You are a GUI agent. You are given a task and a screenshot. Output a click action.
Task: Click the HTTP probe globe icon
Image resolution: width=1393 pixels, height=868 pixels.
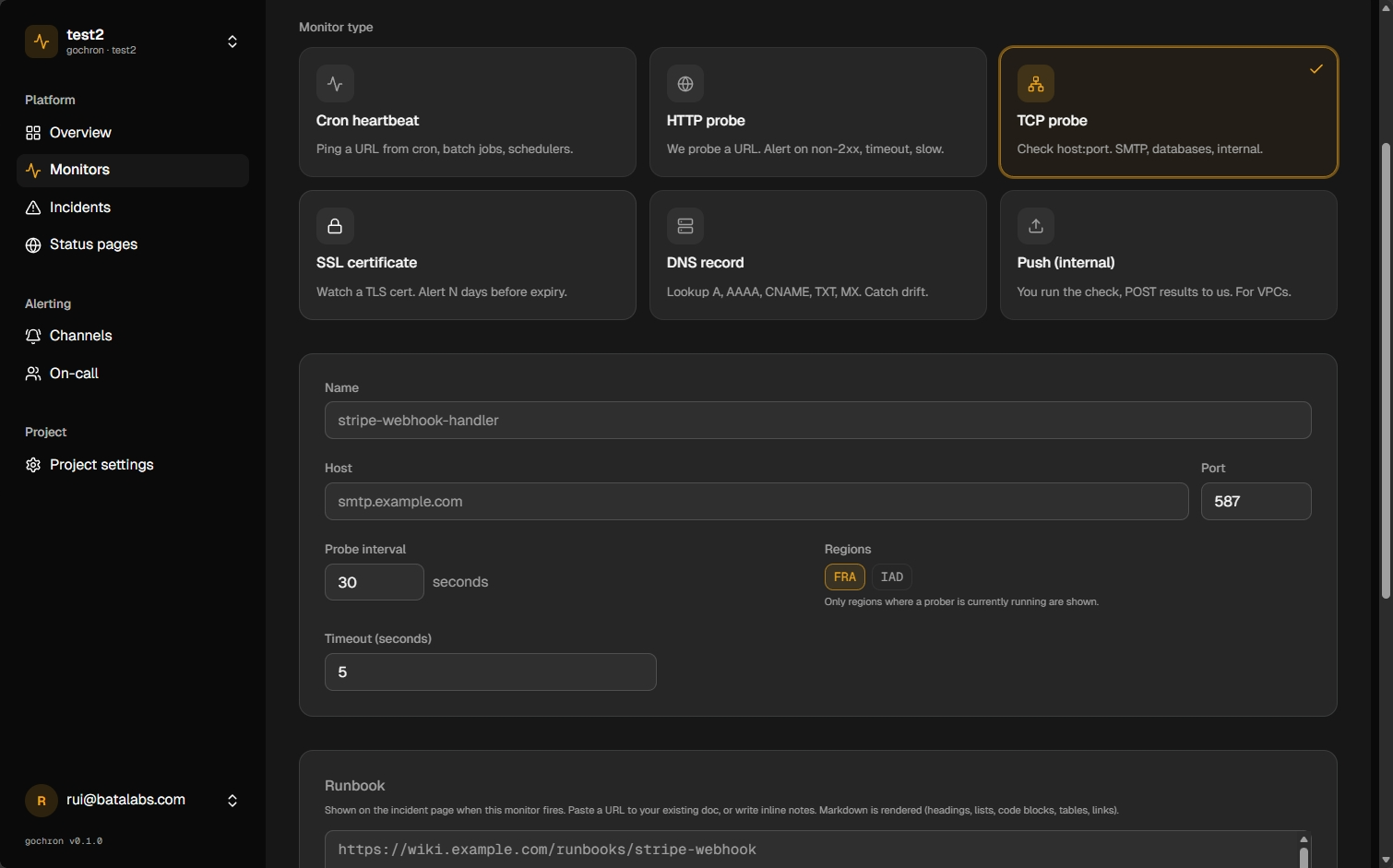685,84
